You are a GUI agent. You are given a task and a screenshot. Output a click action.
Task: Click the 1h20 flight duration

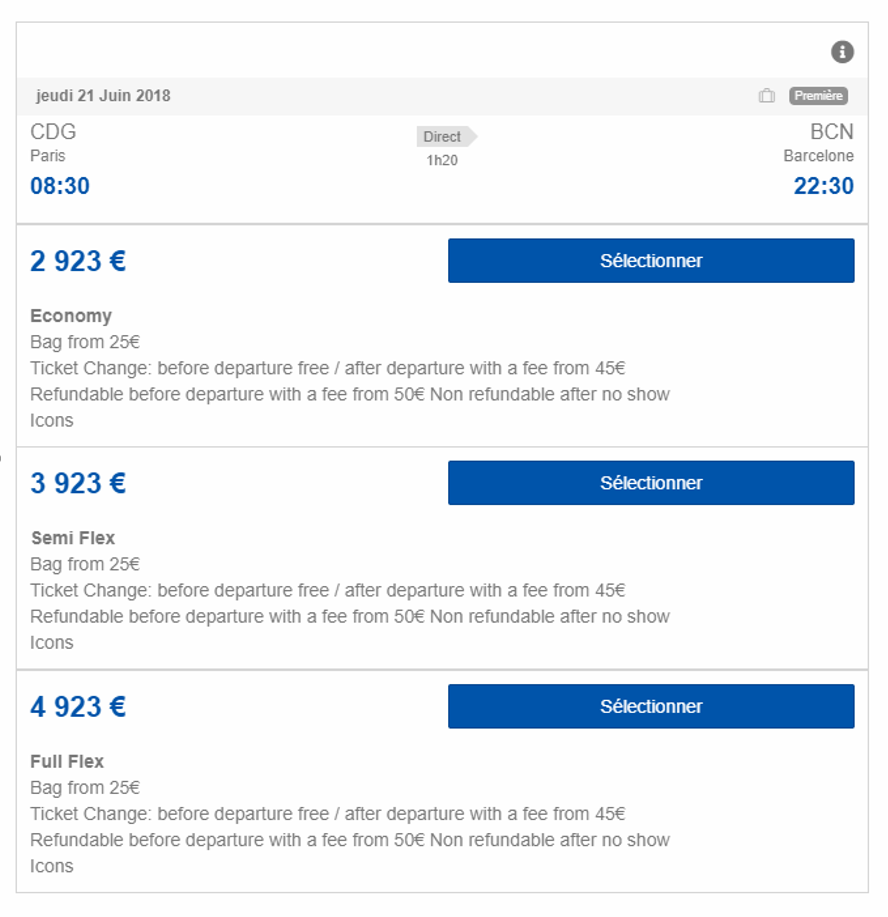[x=442, y=160]
